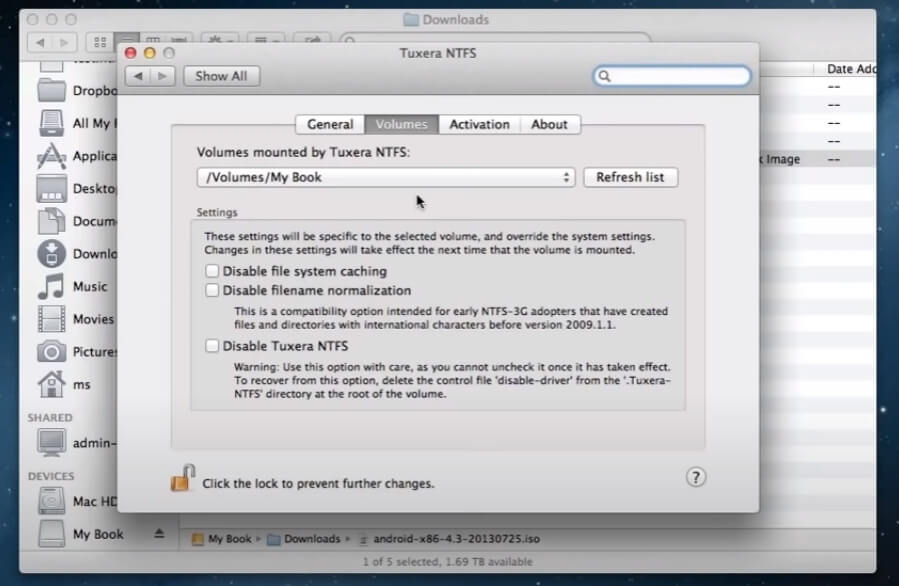The image size is (899, 586).
Task: Click My Book in Finder path bar
Action: point(222,538)
